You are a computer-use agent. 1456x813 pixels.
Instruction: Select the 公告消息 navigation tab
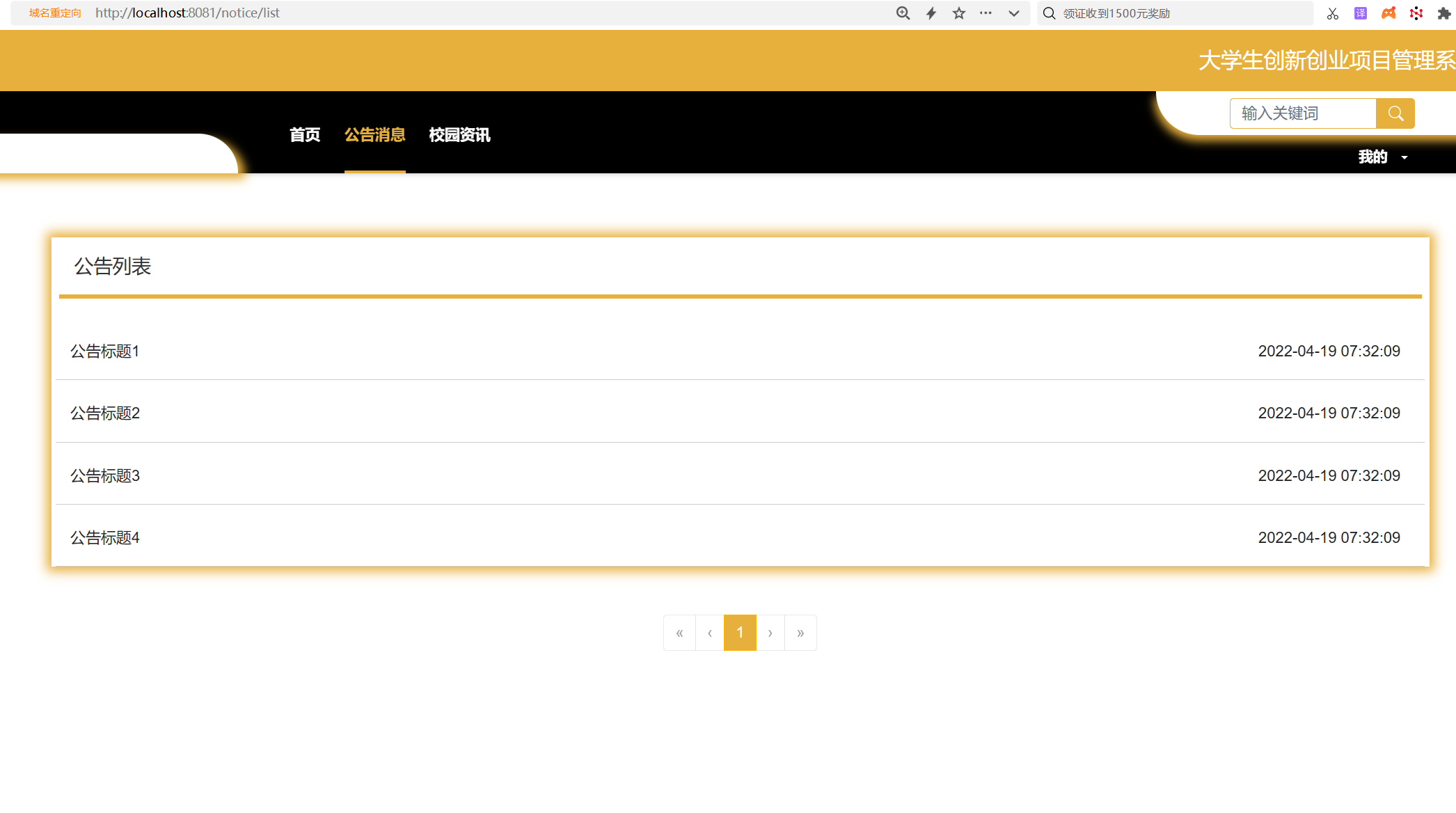[x=375, y=135]
